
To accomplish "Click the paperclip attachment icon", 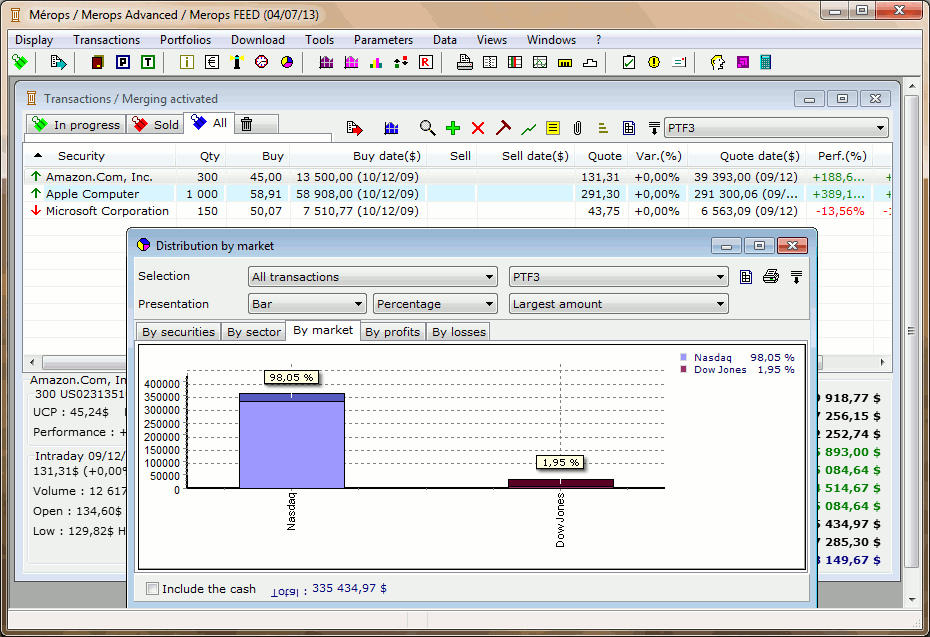I will (578, 128).
